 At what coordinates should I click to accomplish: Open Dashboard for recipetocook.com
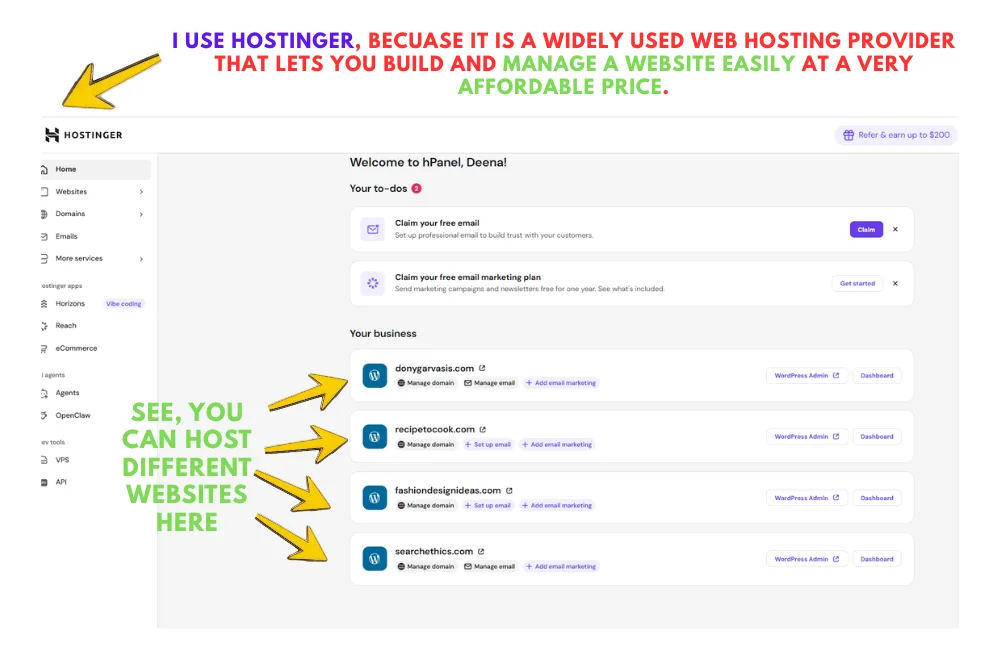[x=877, y=437]
